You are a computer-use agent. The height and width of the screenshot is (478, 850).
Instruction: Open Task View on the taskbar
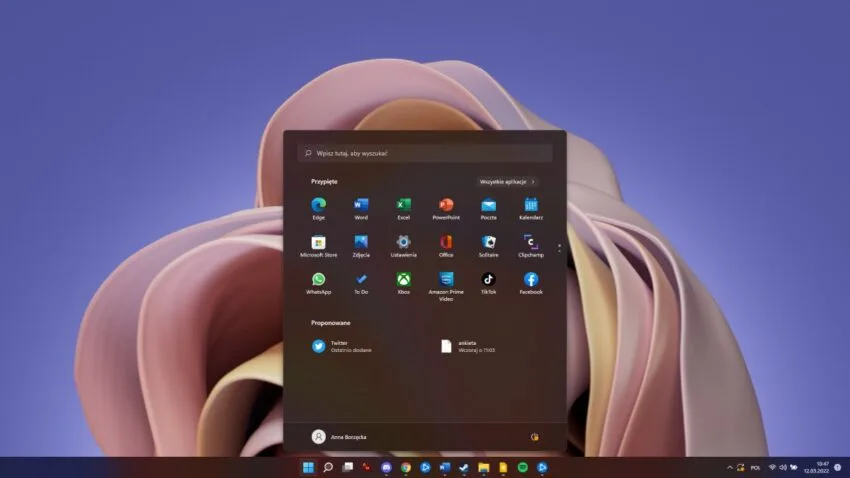347,467
